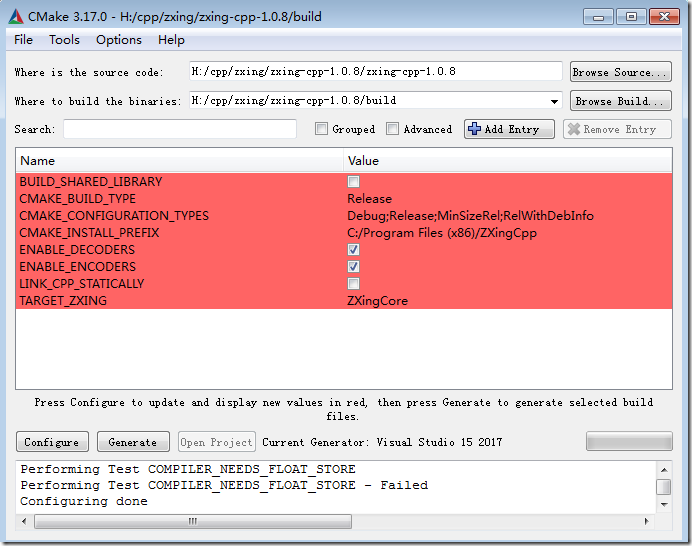Screen dimensions: 692x546
Task: Select the CMAKE_INSTALL_PREFIX entry
Action: (x=89, y=233)
